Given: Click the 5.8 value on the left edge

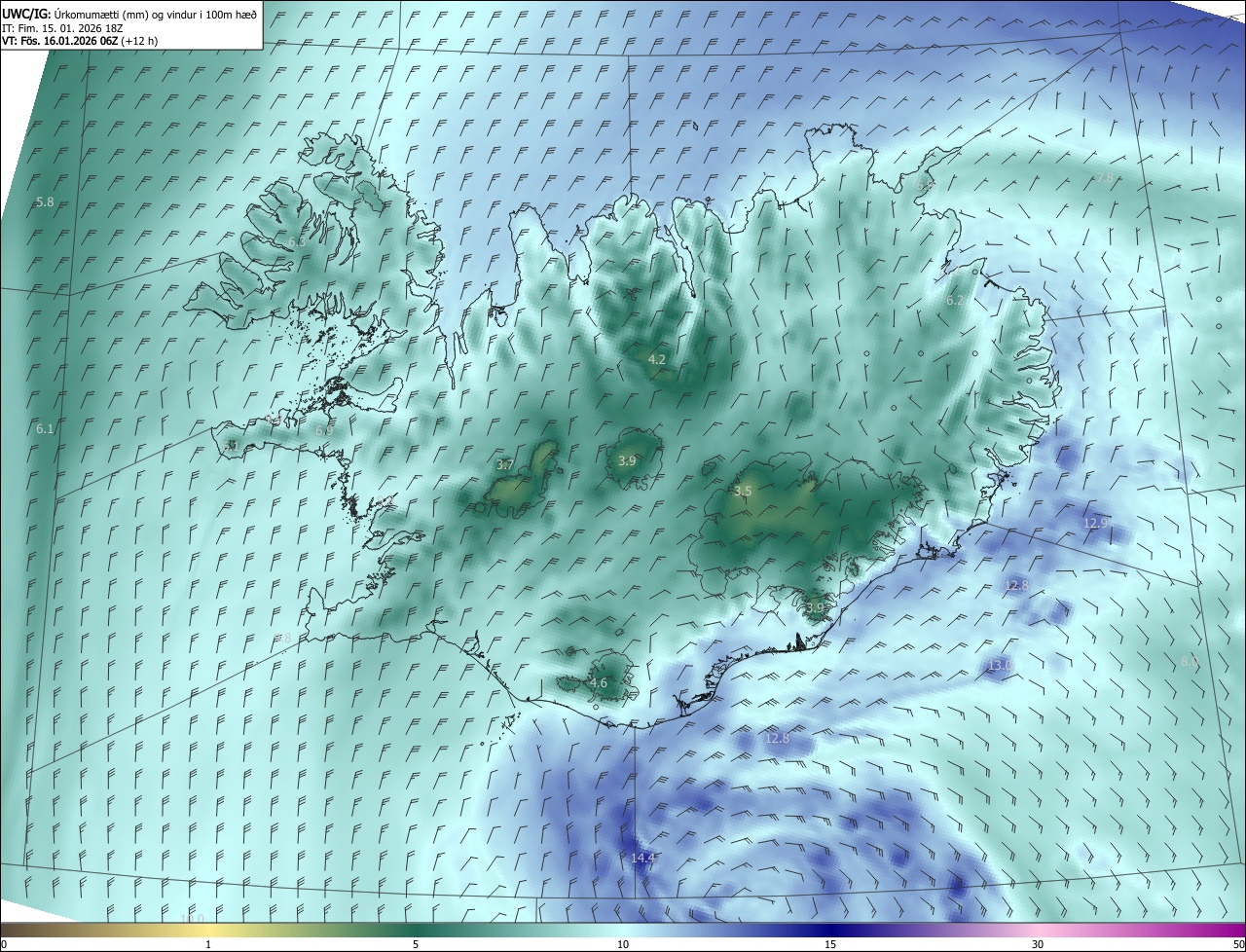Looking at the screenshot, I should 45,201.
